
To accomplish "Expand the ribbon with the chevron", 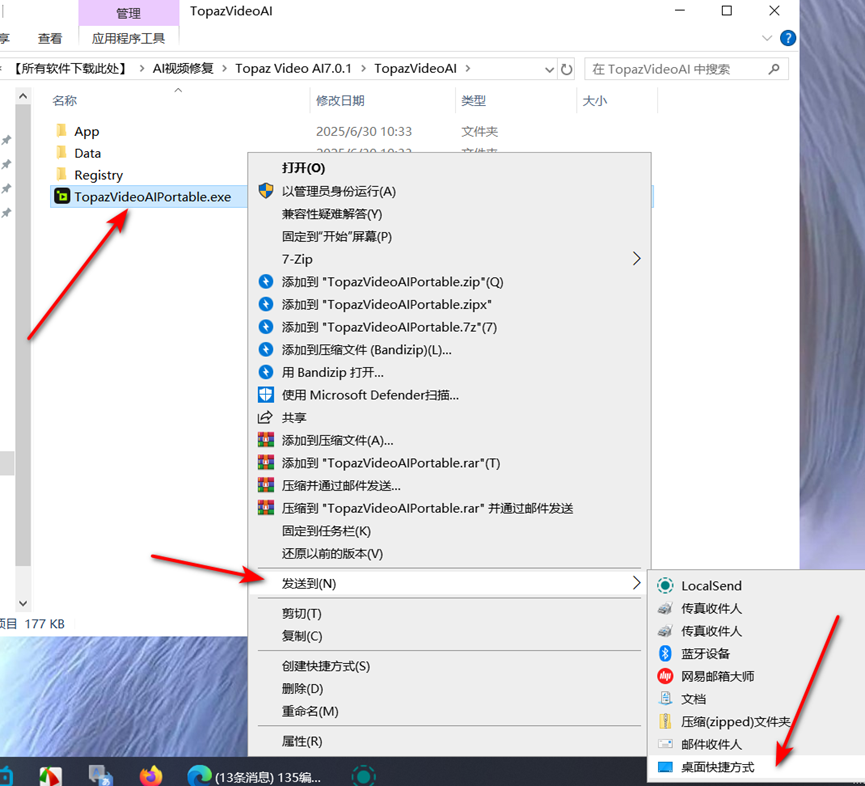I will pyautogui.click(x=767, y=38).
